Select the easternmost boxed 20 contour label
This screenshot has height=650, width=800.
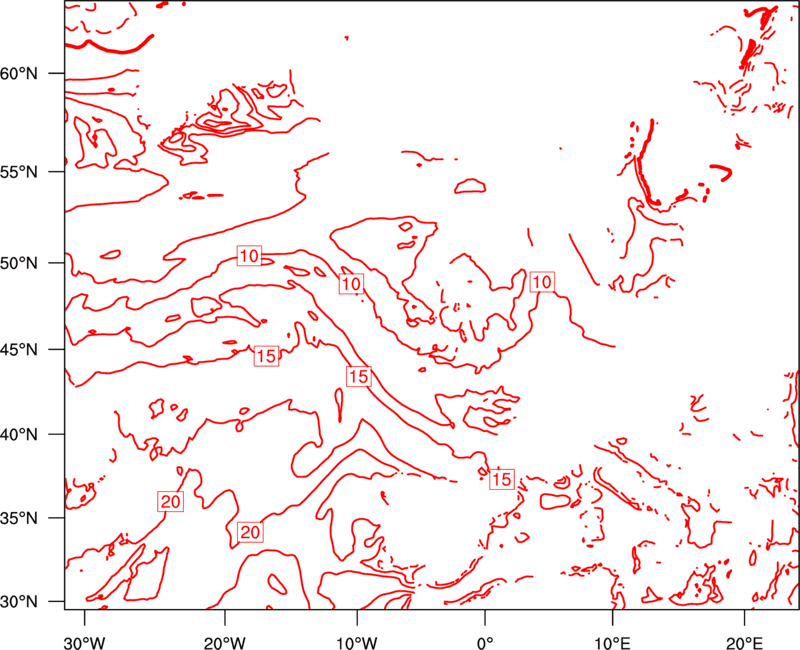pos(250,532)
